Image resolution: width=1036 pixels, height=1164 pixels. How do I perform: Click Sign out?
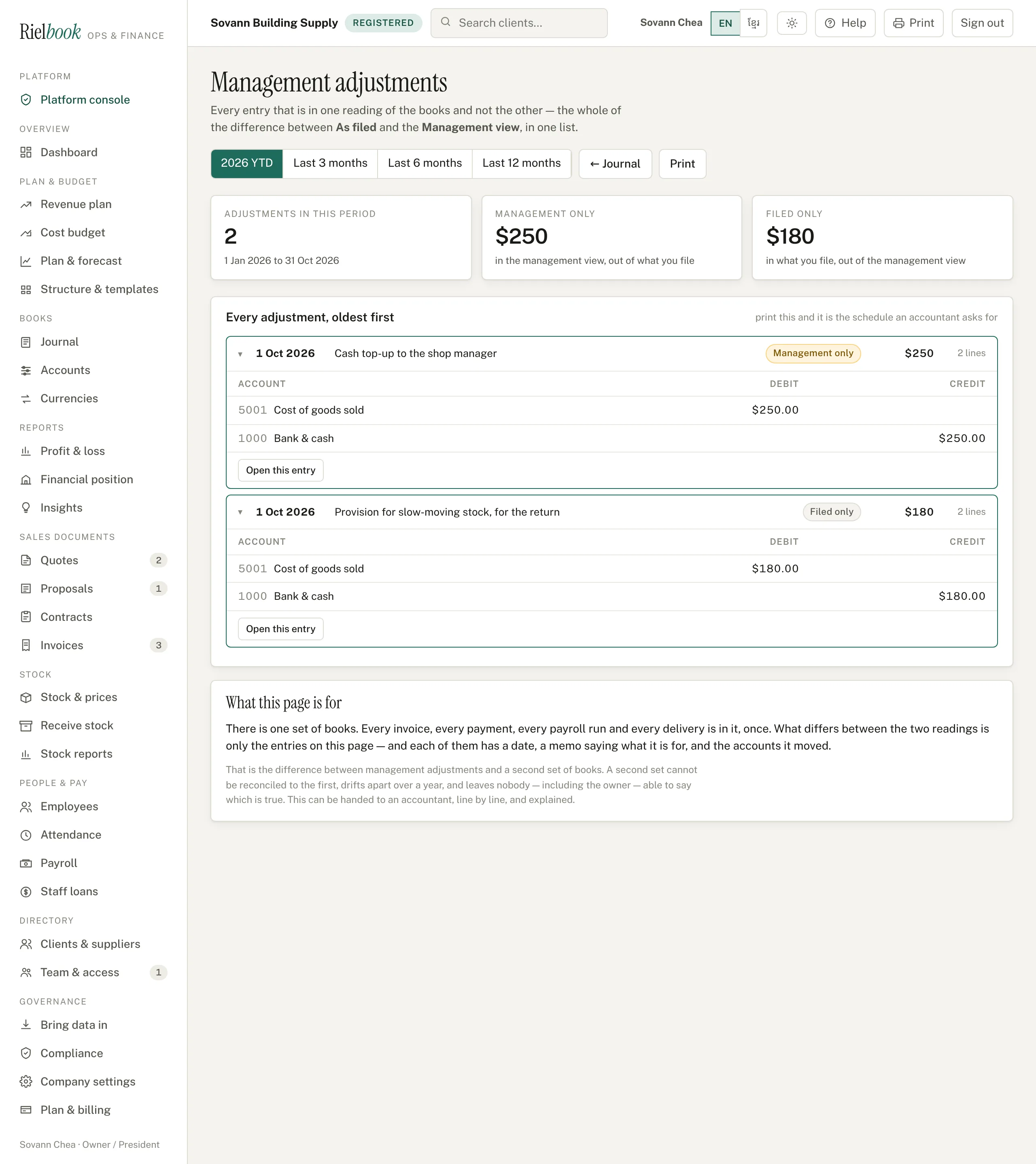point(982,23)
